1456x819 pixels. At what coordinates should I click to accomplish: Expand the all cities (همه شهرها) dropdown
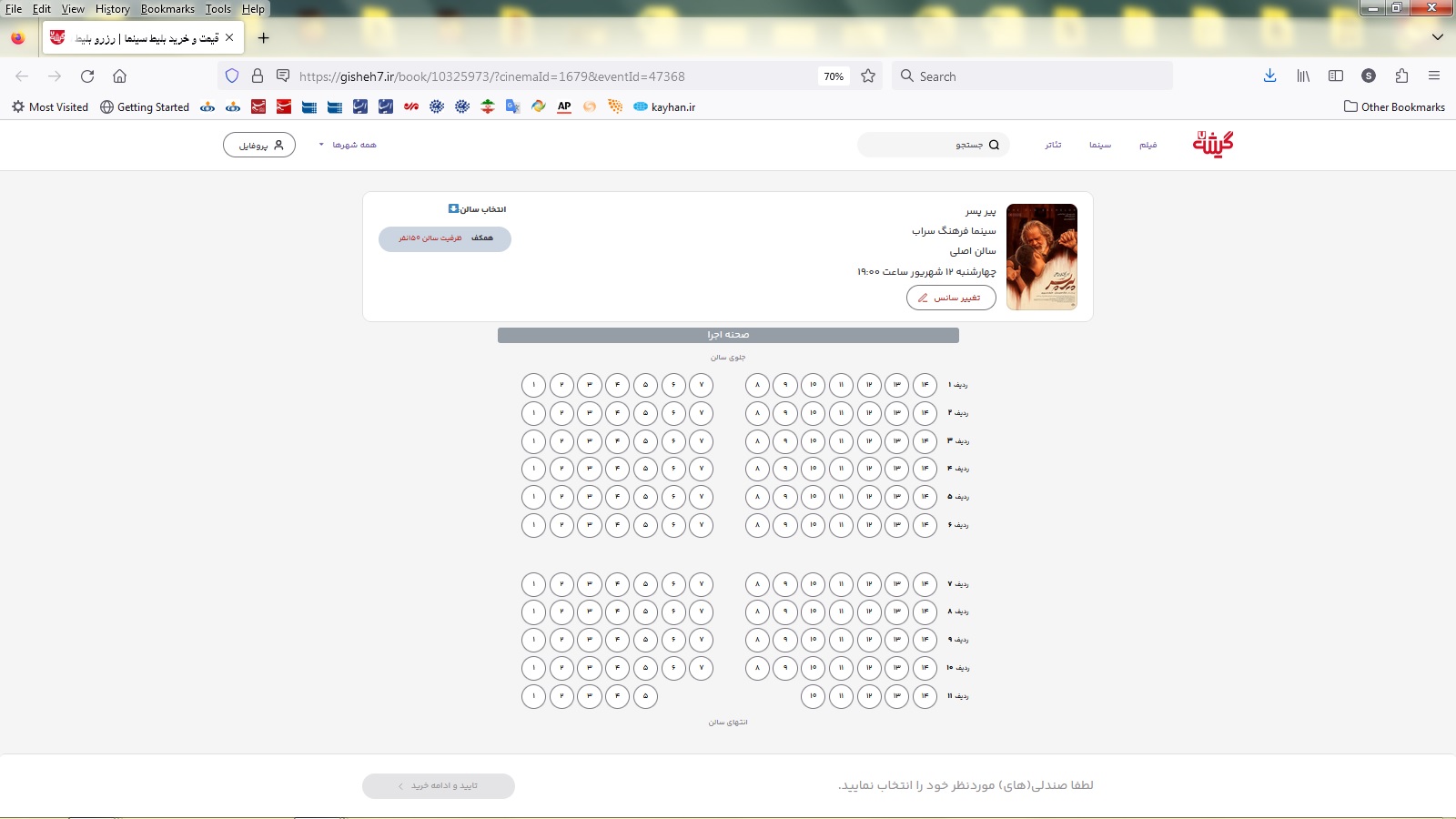click(348, 145)
